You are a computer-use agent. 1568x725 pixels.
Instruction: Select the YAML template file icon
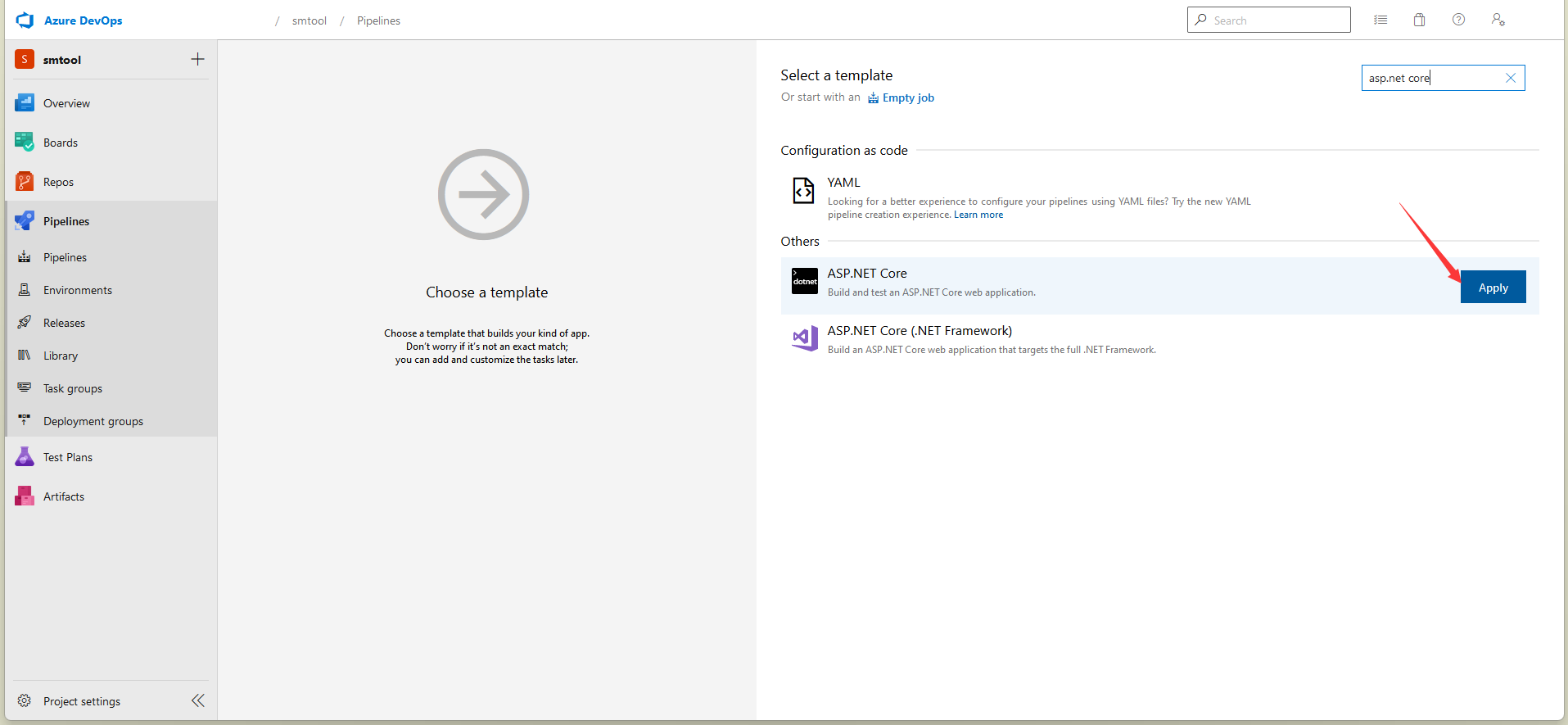click(x=803, y=190)
